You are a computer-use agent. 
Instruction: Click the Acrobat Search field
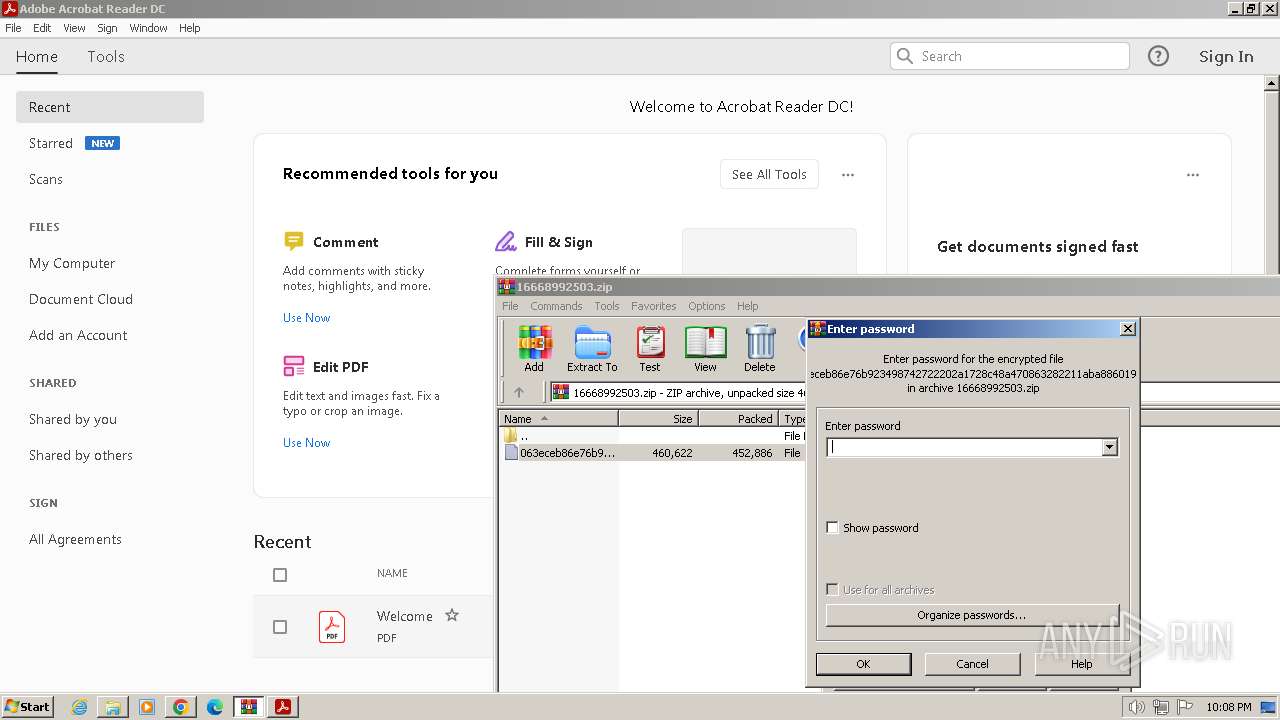tap(1010, 56)
